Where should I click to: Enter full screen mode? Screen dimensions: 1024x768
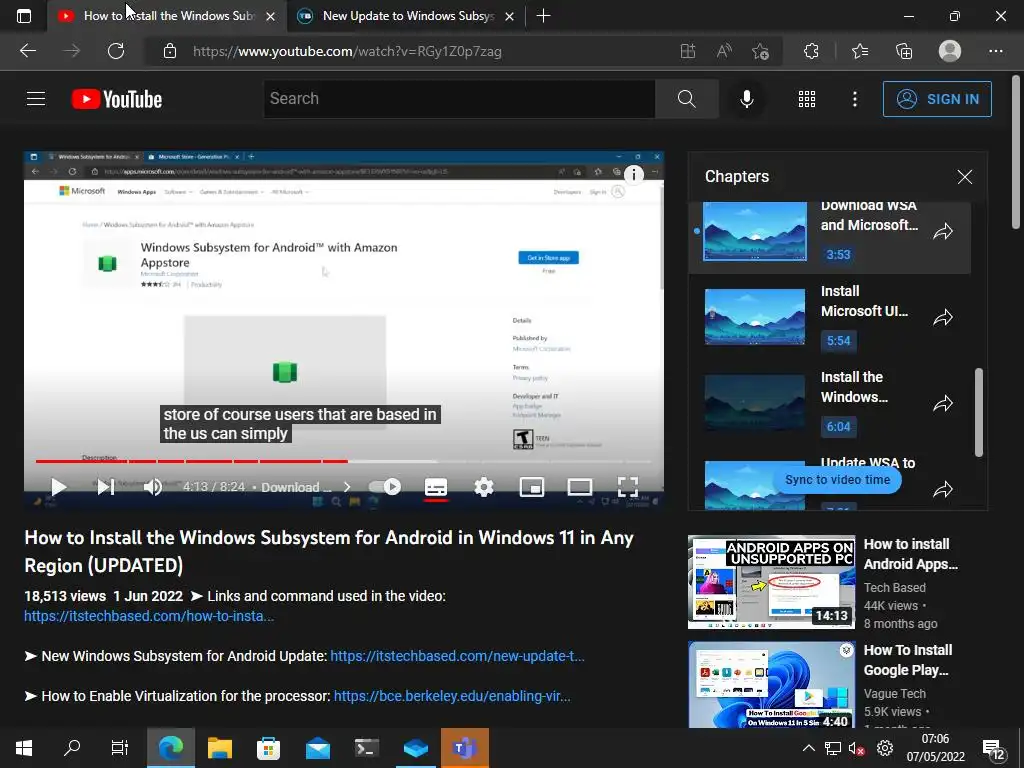coord(628,487)
